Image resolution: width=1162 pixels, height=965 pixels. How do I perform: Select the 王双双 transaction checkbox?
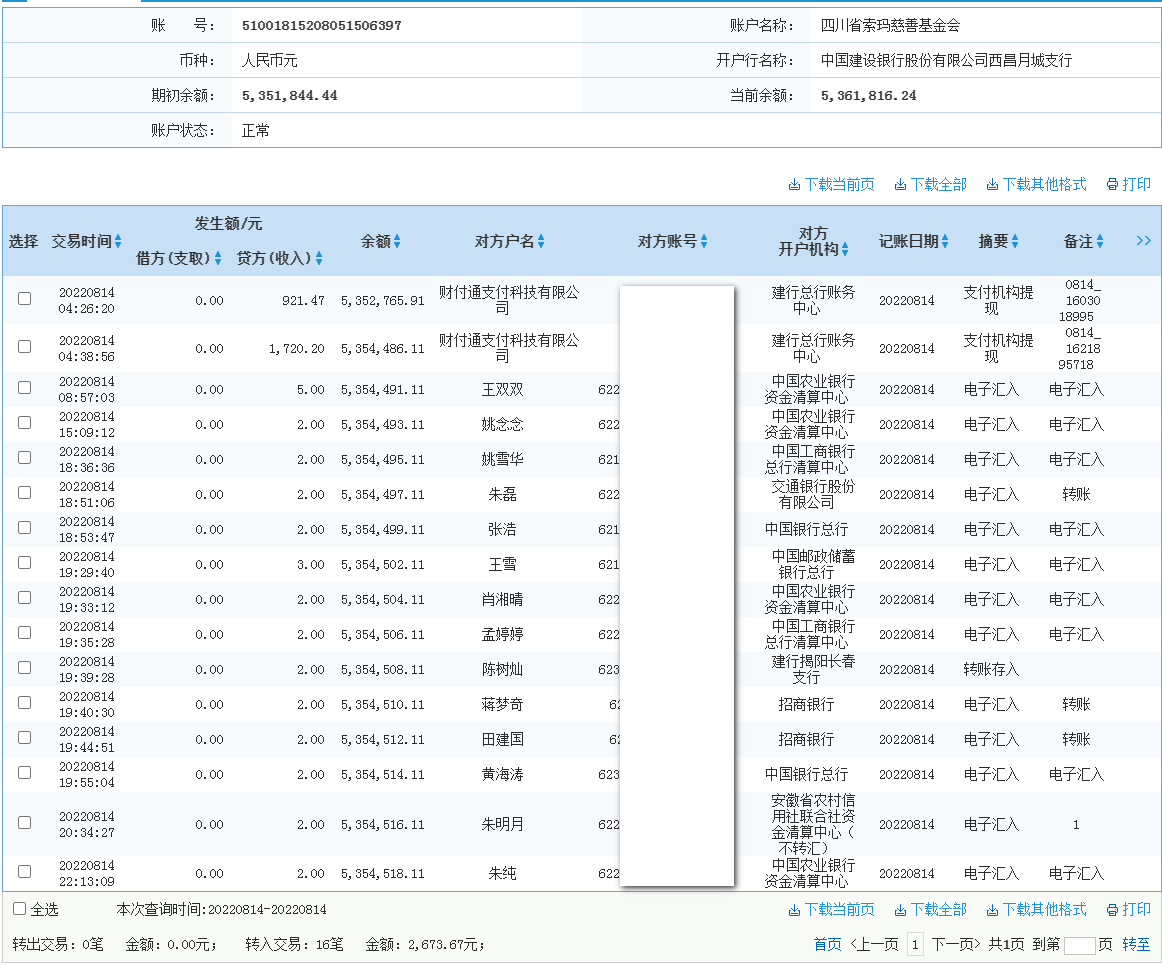[24, 388]
